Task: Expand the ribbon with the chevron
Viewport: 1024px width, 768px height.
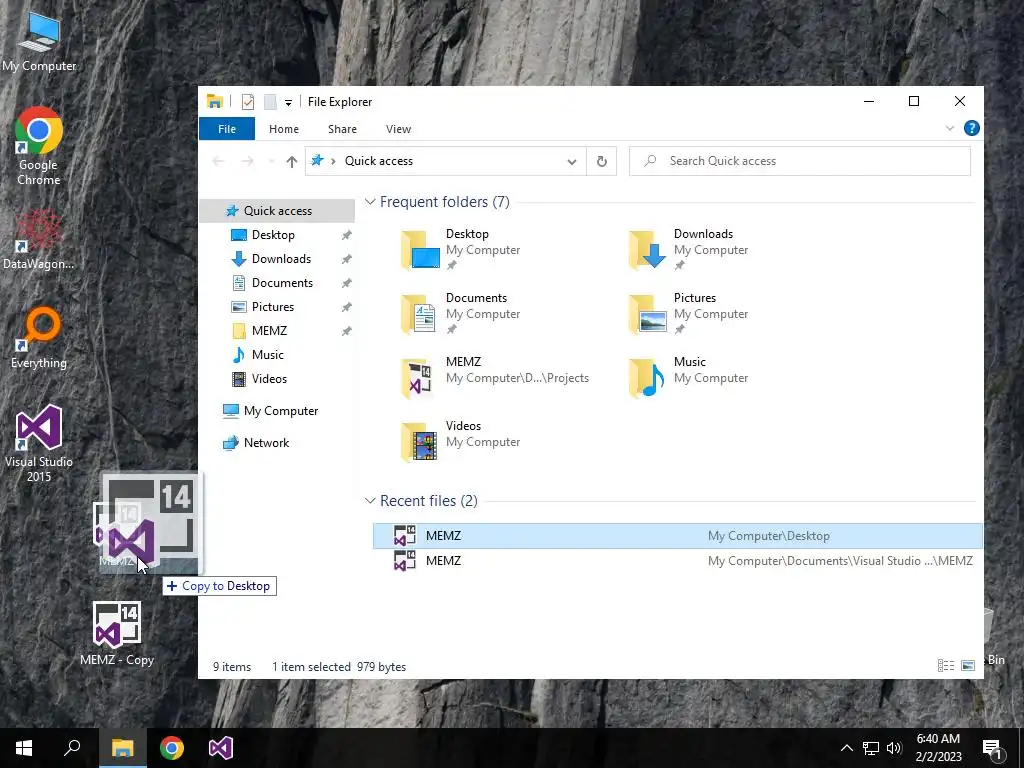Action: click(950, 129)
